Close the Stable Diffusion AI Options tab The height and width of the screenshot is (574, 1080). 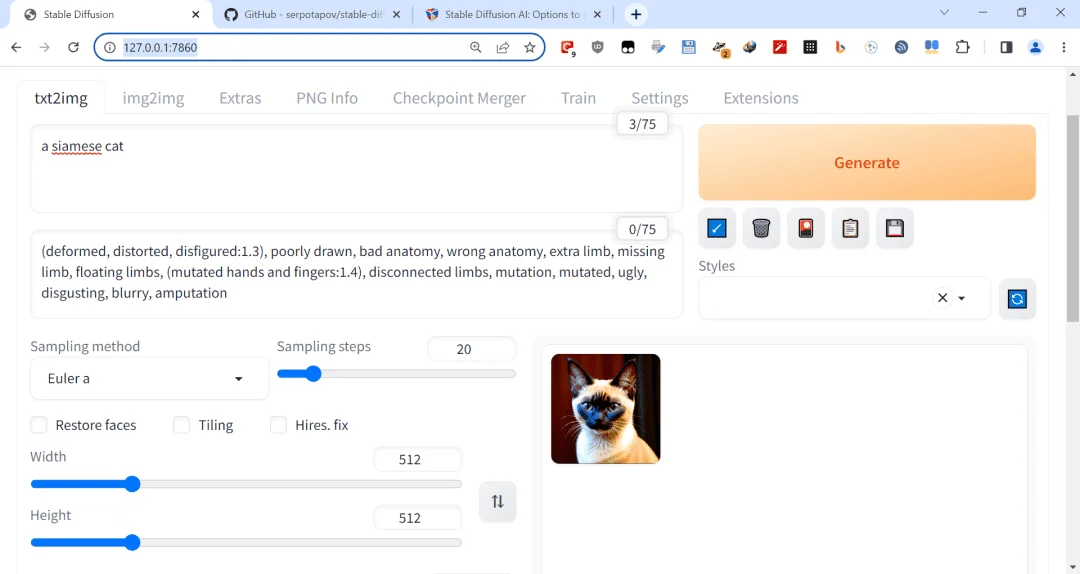pos(597,14)
